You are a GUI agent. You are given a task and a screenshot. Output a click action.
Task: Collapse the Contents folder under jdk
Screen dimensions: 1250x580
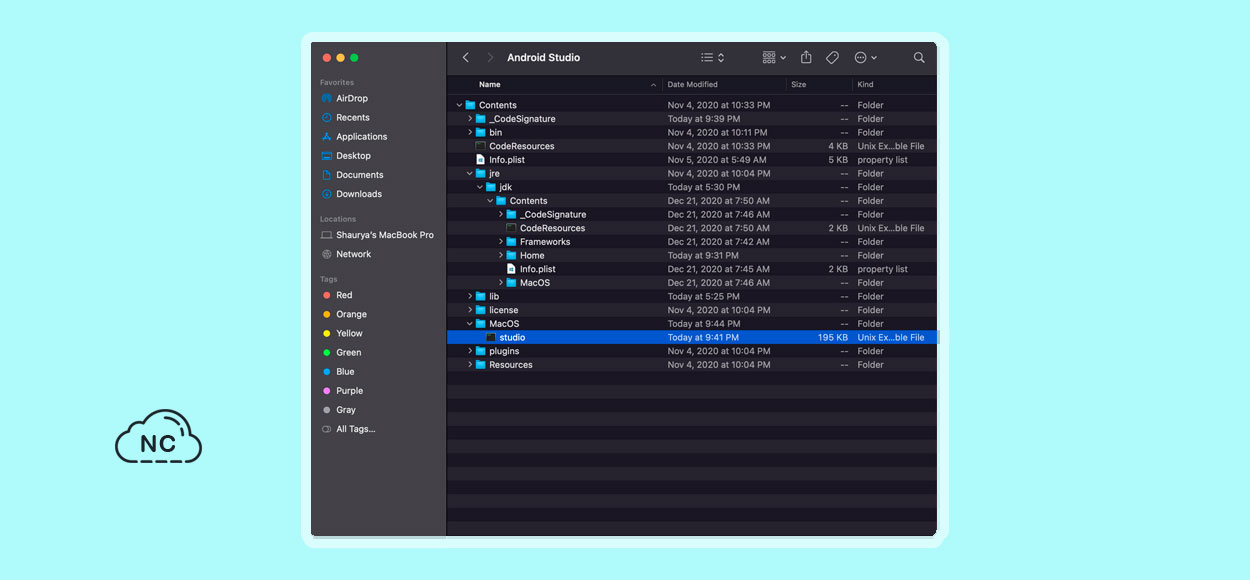pos(490,201)
